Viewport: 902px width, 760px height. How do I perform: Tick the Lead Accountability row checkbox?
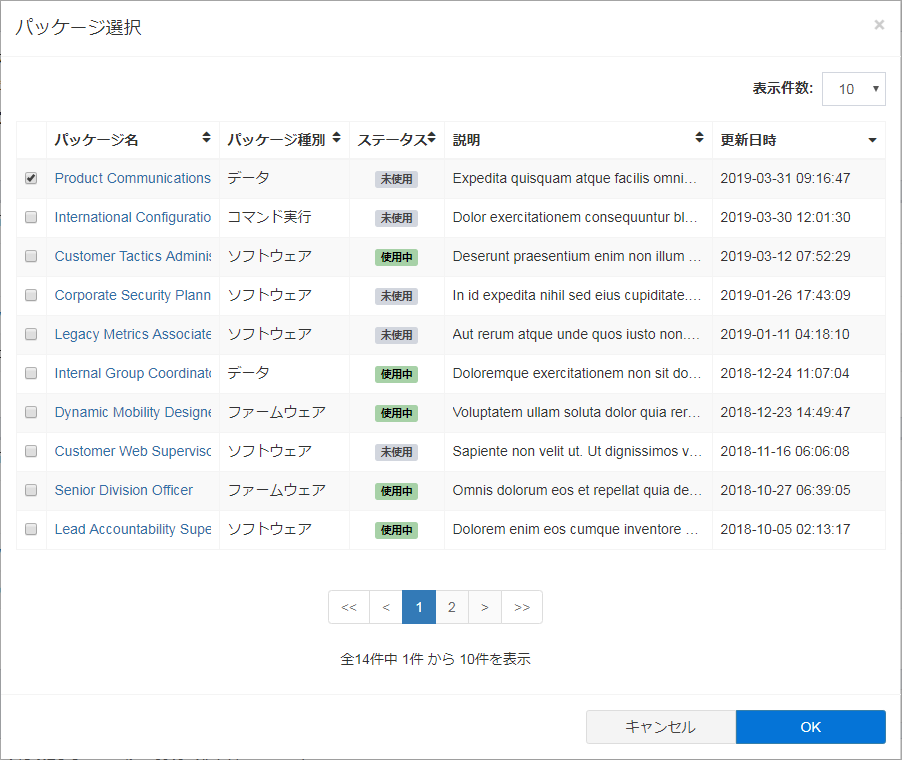point(31,529)
